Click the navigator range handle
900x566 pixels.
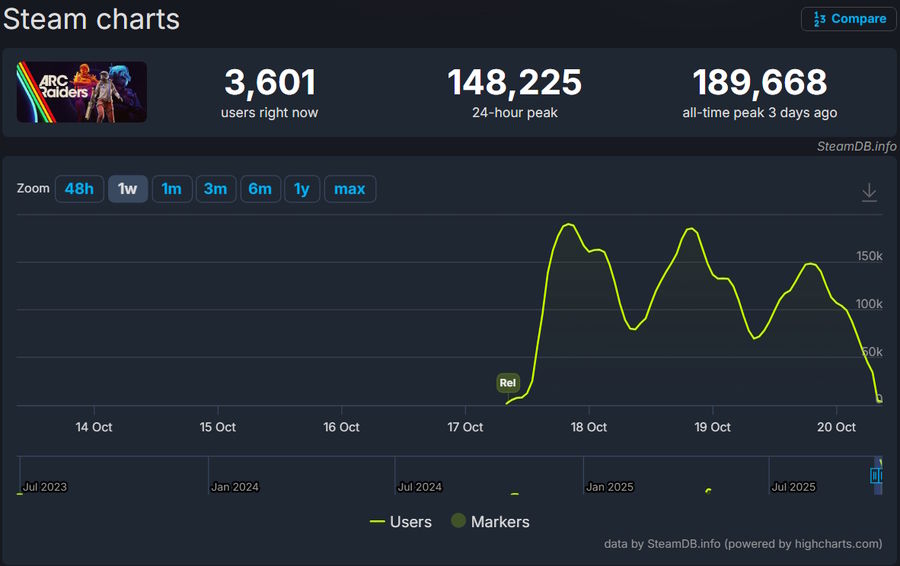tap(875, 476)
